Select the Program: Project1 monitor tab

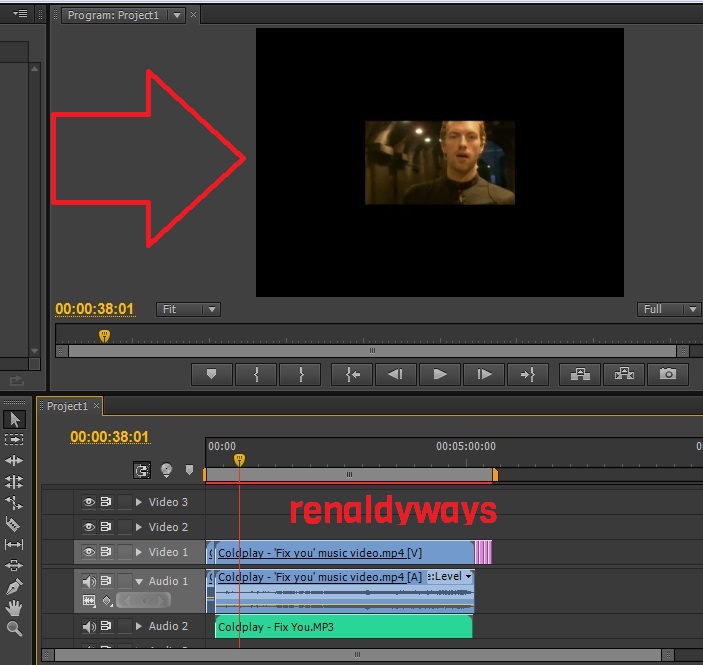113,15
